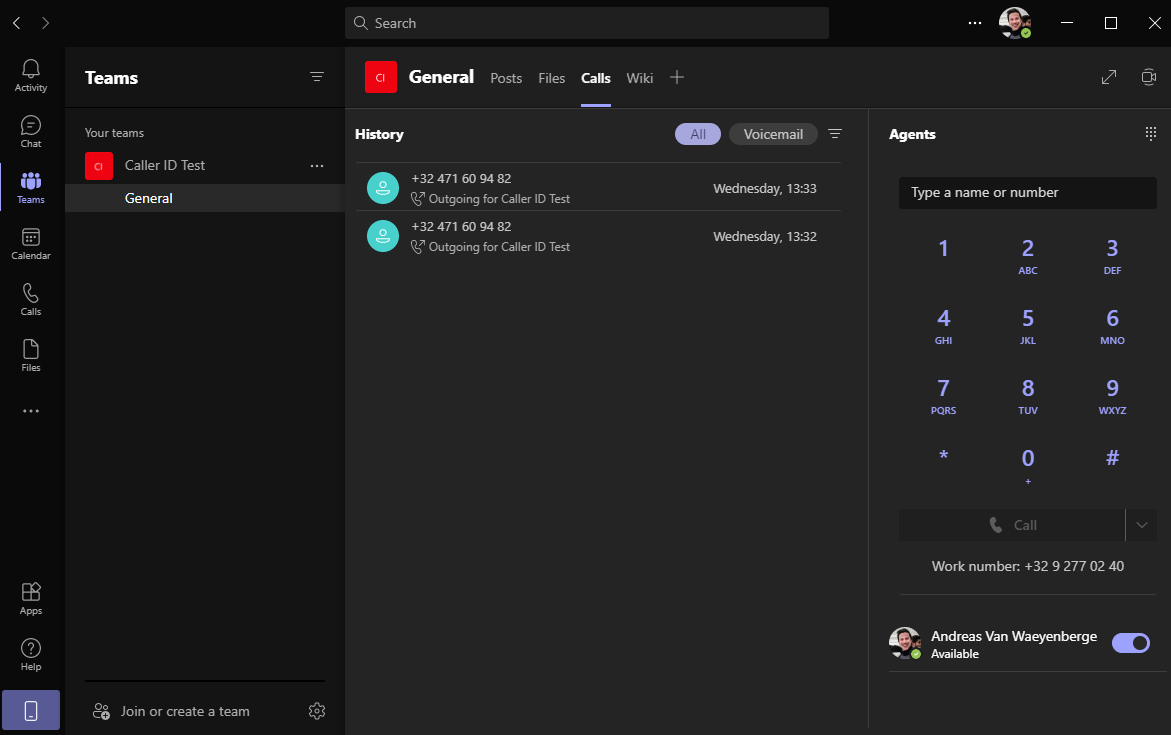Click the History heading
1171x735 pixels.
click(x=379, y=134)
